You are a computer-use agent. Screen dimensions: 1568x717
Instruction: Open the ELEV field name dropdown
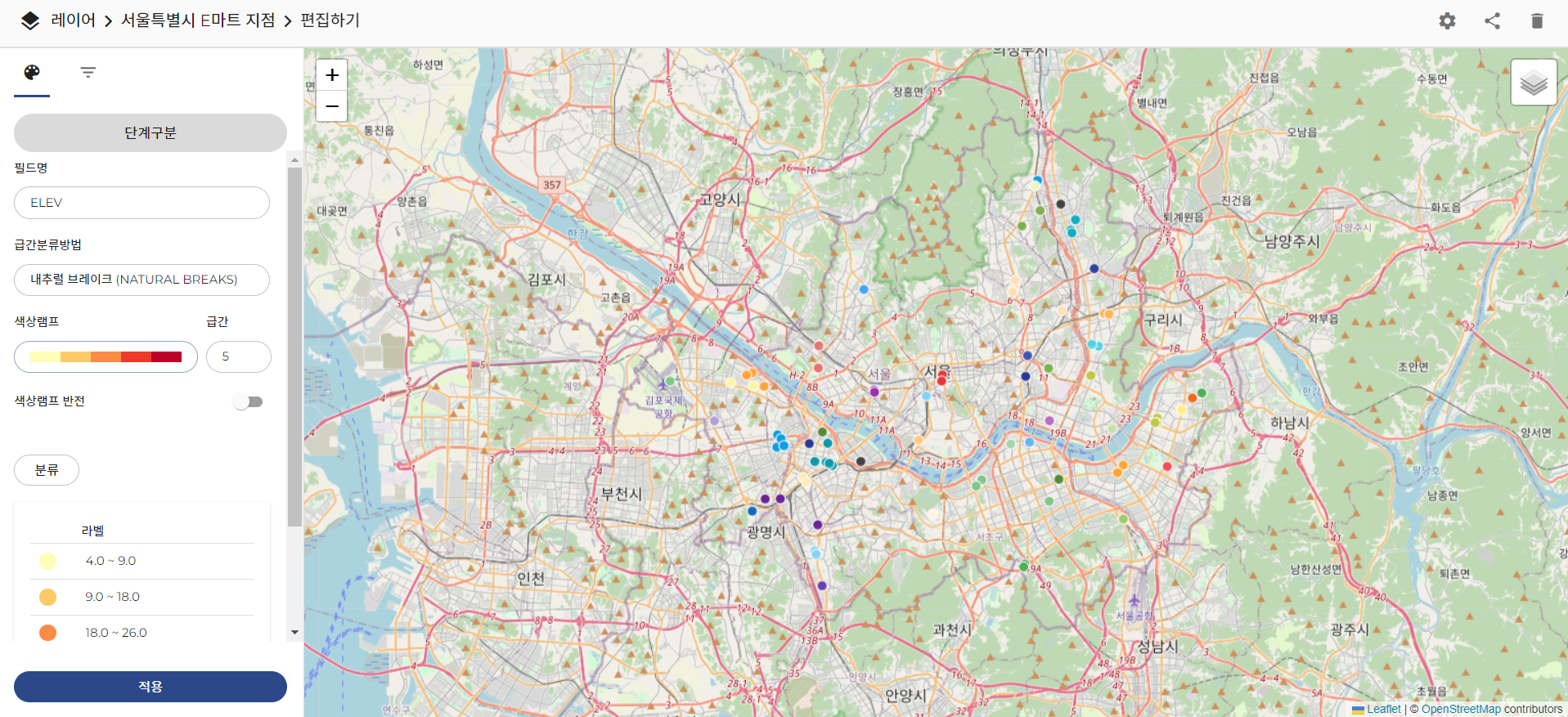[x=142, y=203]
